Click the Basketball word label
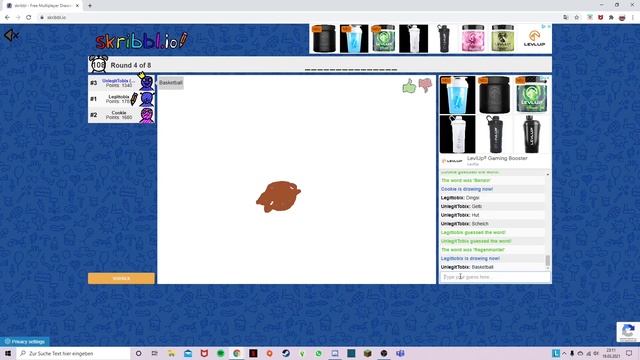640x360 pixels. [x=171, y=82]
